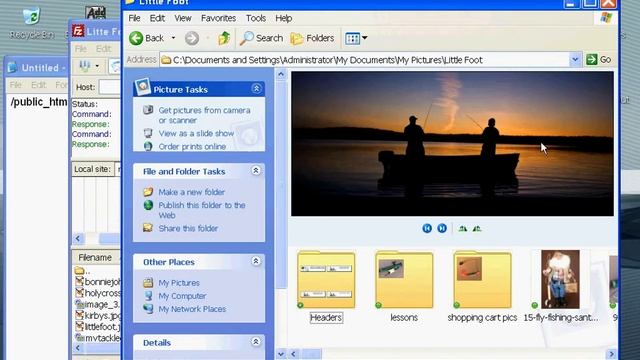Click the filmstrip horizontal scroll left arrow
The height and width of the screenshot is (360, 640).
point(293,354)
